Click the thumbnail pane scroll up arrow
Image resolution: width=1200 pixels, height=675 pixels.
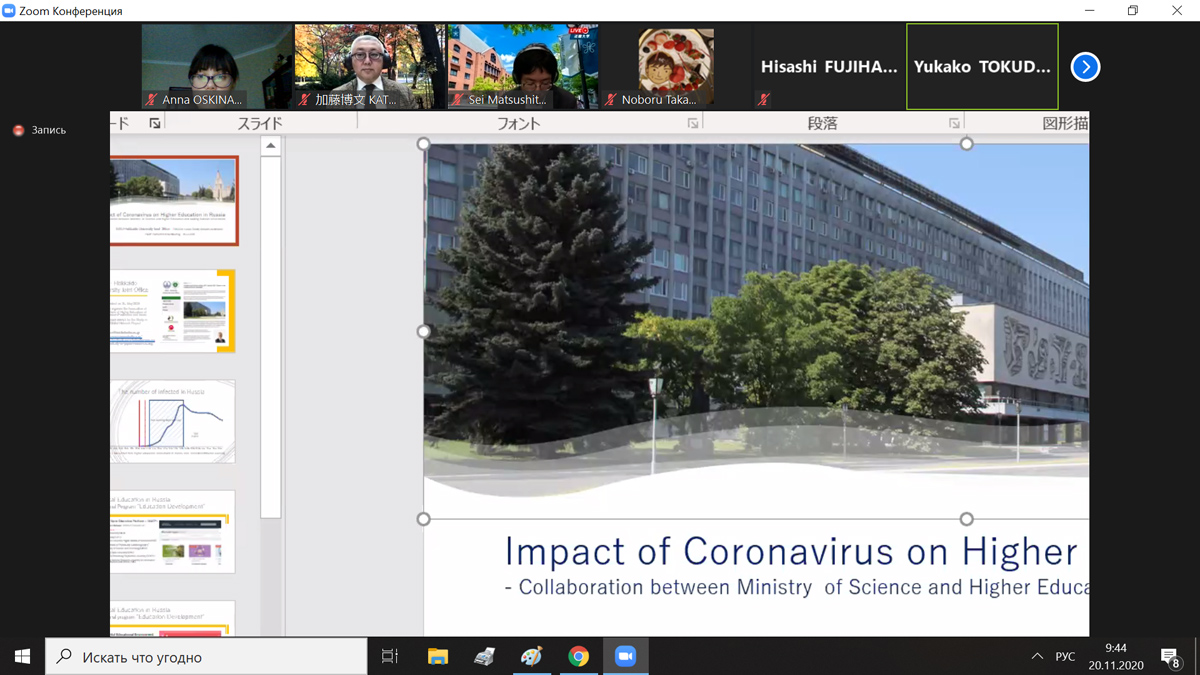coord(270,146)
